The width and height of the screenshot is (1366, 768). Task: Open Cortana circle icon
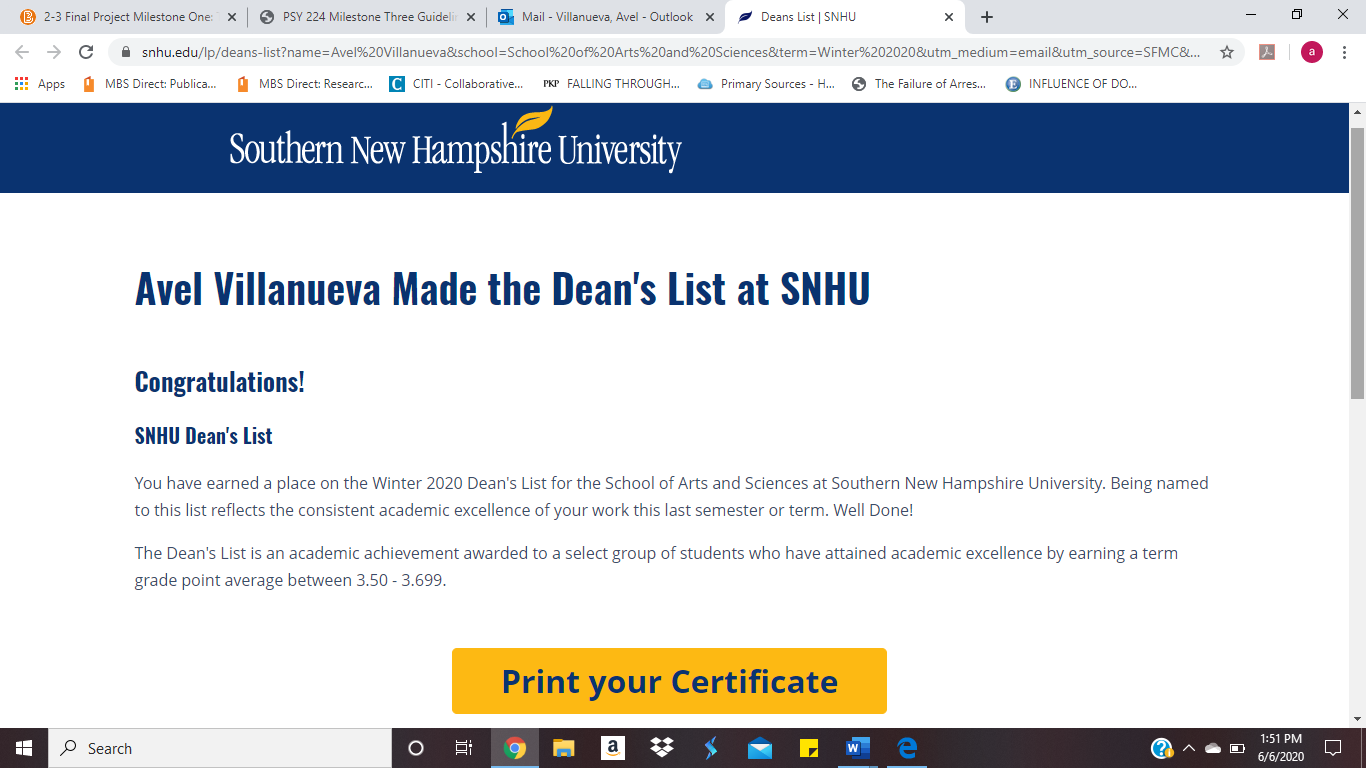[x=416, y=748]
